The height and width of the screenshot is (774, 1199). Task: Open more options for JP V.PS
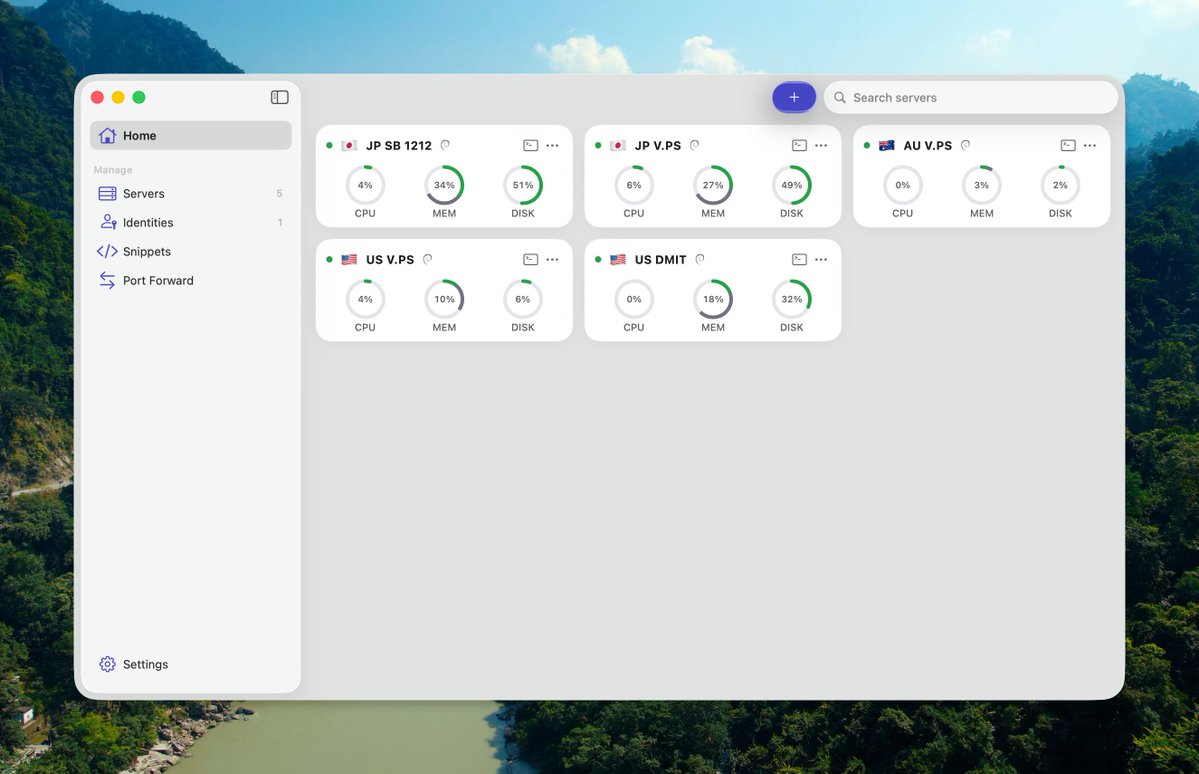[821, 145]
